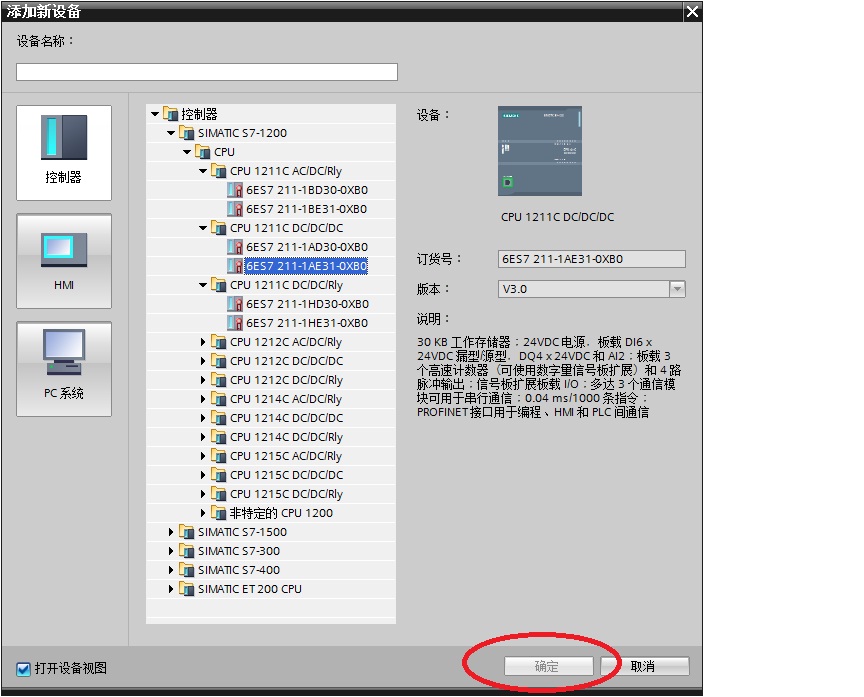864x697 pixels.
Task: Toggle the 打开设备视图 checkbox
Action: click(x=23, y=669)
